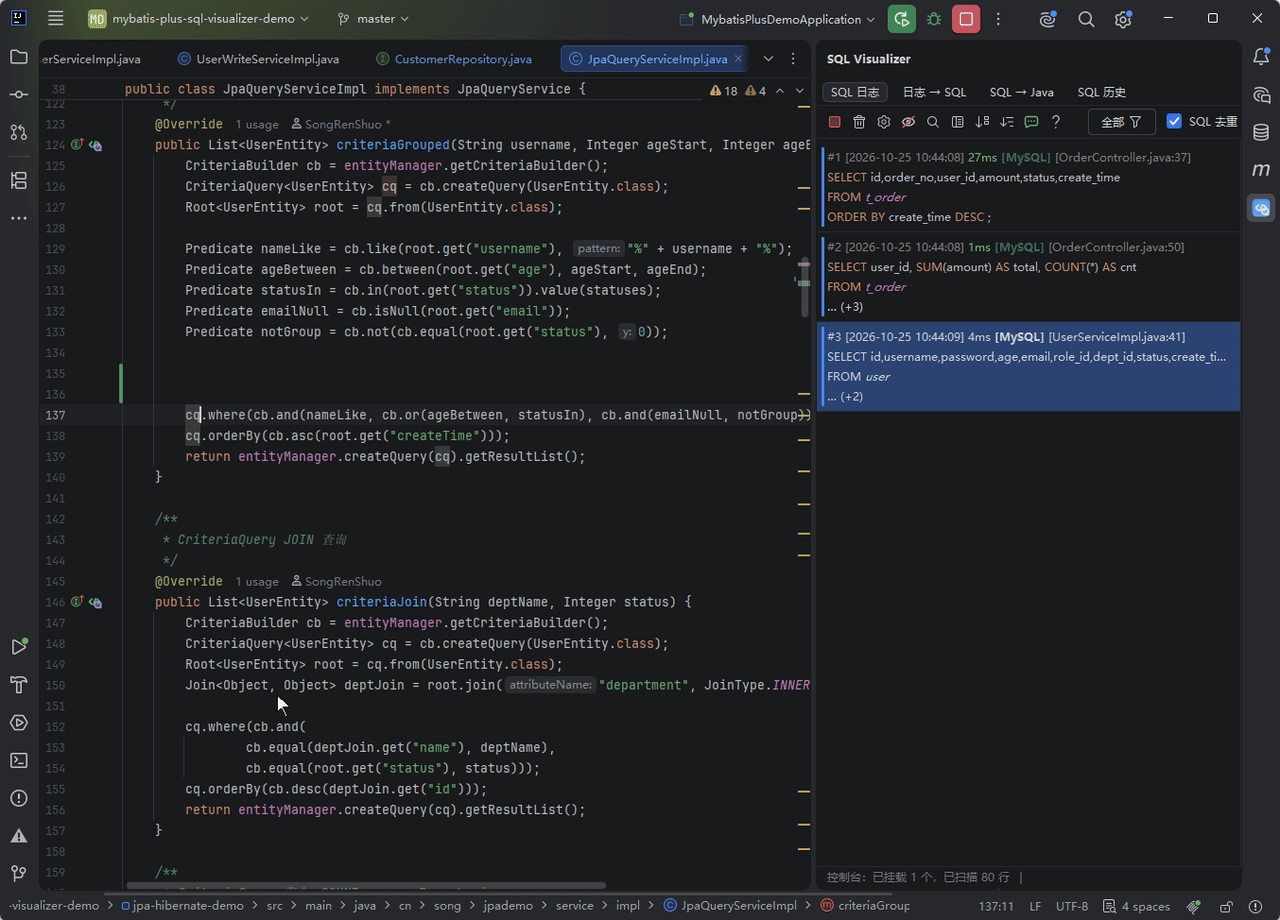Toggle the detail panel layout icon

point(958,122)
